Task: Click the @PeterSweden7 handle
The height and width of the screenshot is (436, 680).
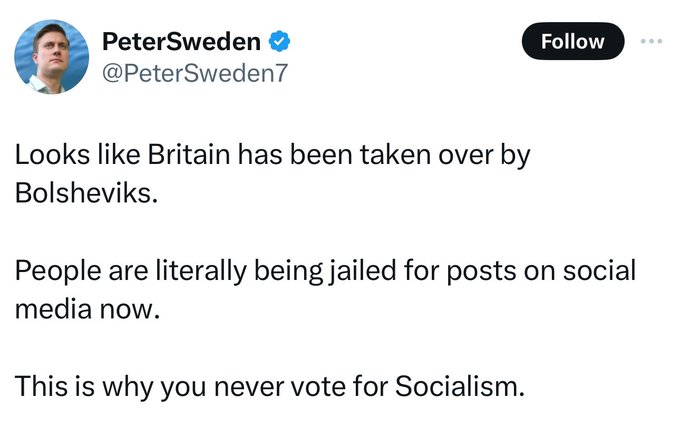Action: click(194, 73)
